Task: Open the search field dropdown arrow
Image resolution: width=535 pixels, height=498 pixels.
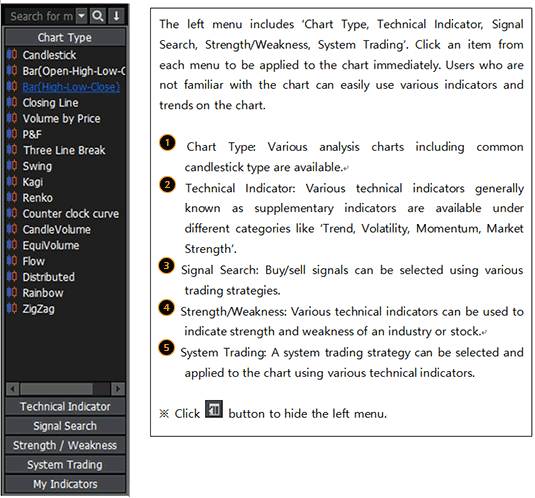Action: tap(82, 16)
